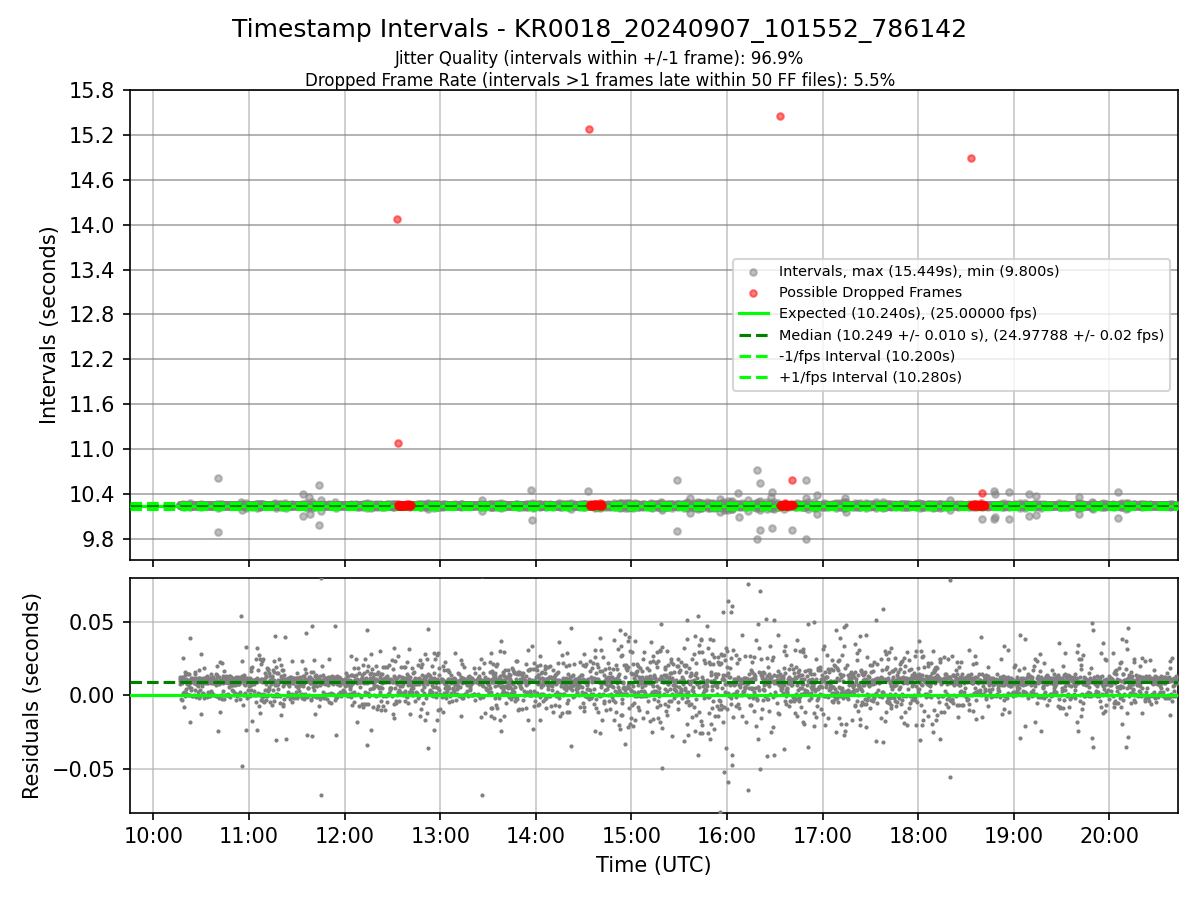Select legend entry 'Possible Dropped Frames'

[x=870, y=292]
